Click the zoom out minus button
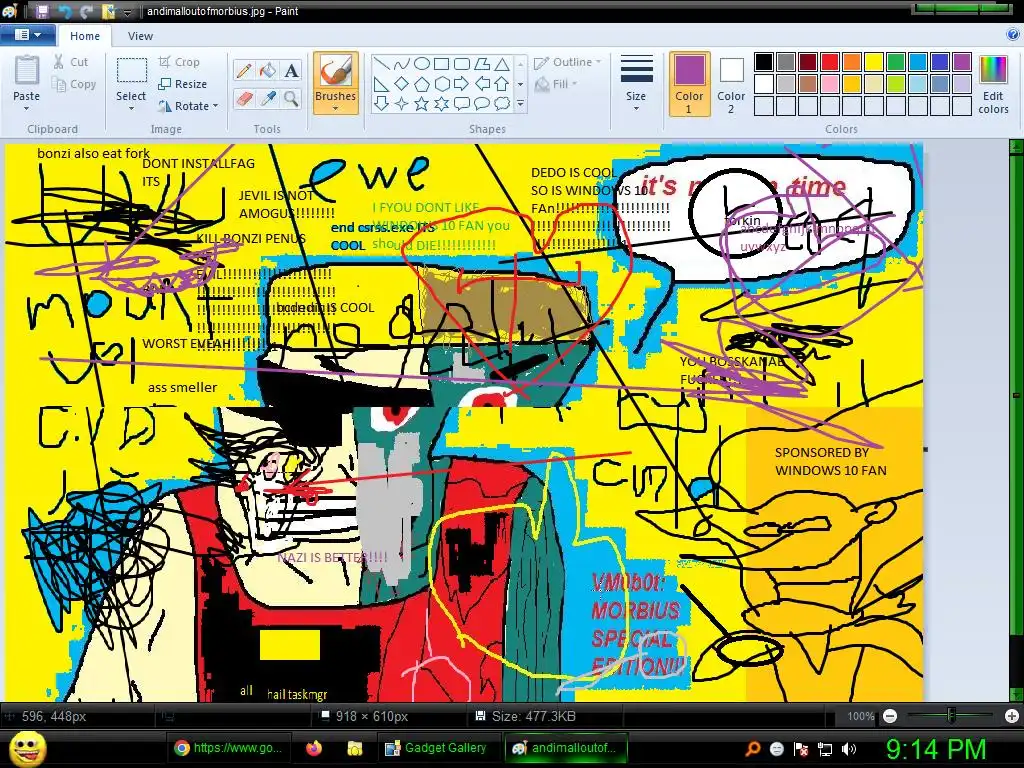Viewport: 1024px width, 768px height. pos(890,716)
